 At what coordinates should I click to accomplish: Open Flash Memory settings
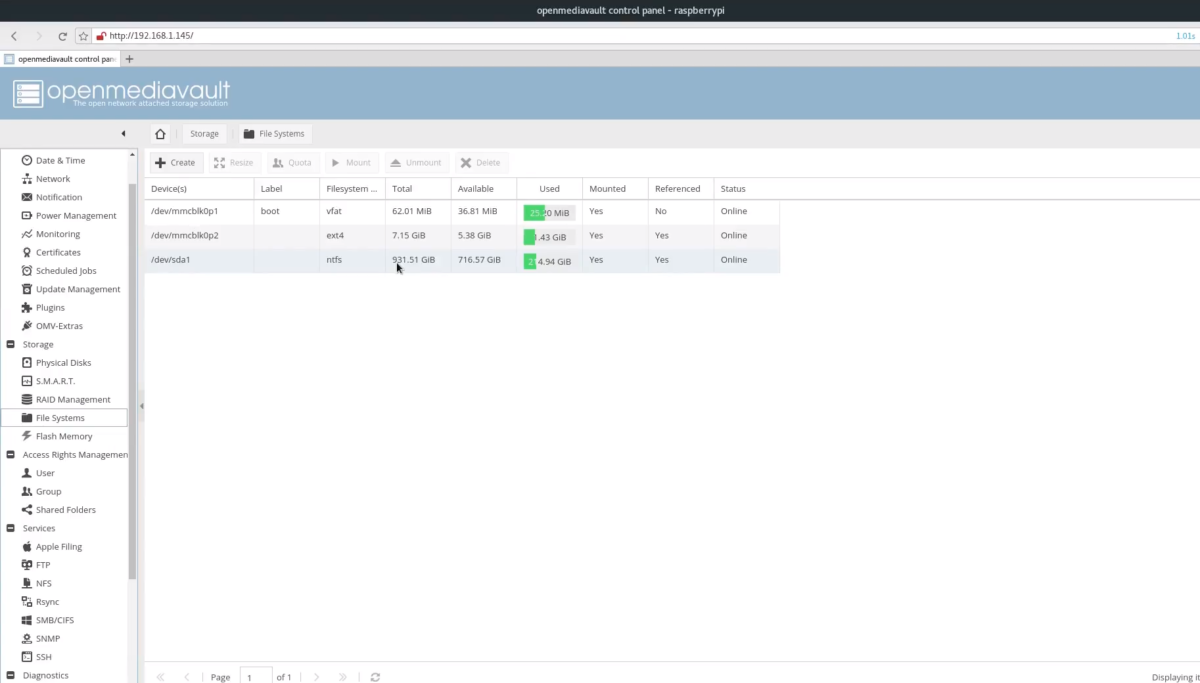point(64,436)
